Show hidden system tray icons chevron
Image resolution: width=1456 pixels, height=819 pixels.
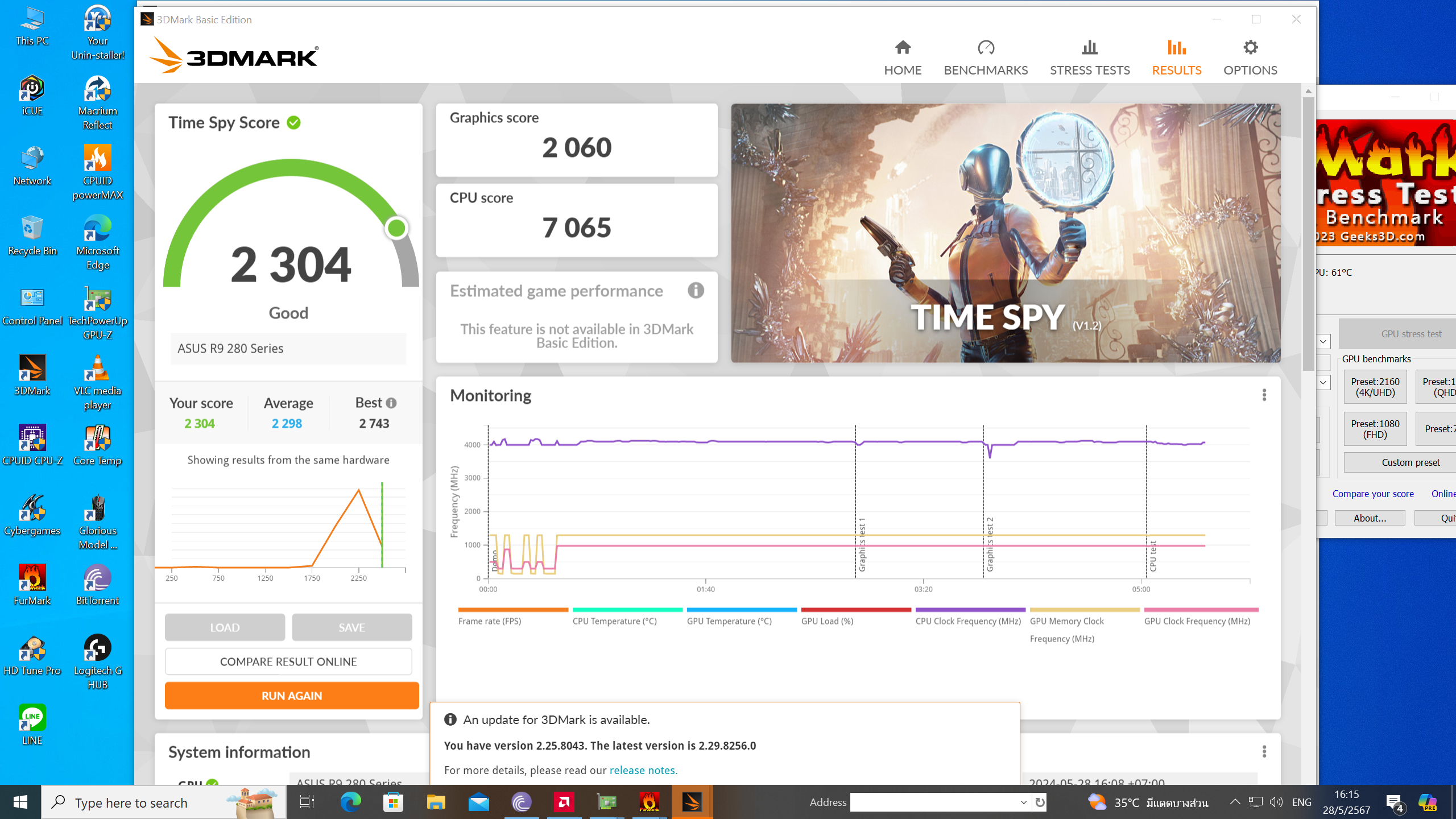pyautogui.click(x=1235, y=802)
